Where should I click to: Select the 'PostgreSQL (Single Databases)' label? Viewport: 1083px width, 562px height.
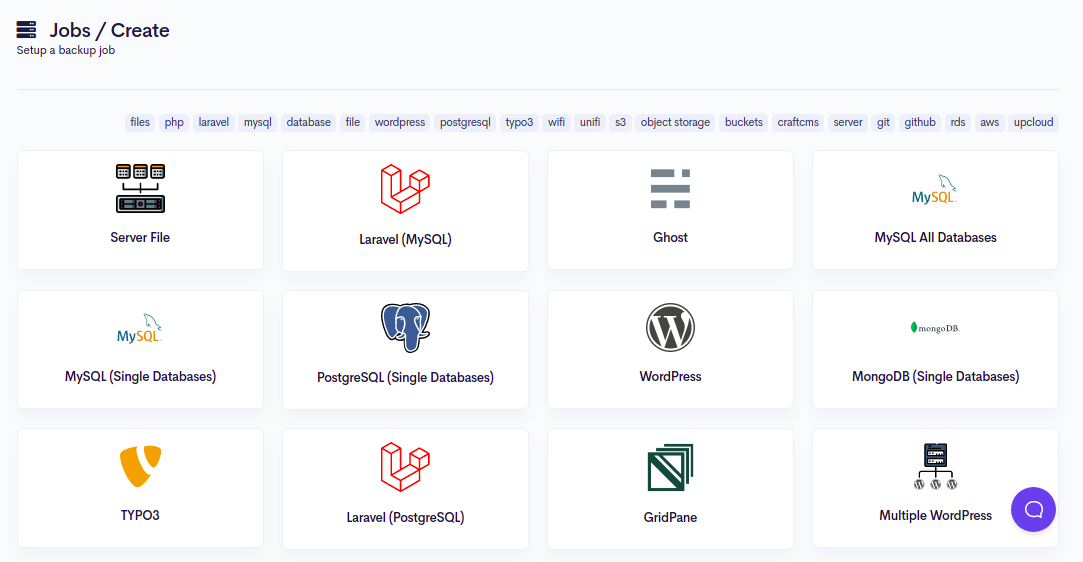point(405,378)
